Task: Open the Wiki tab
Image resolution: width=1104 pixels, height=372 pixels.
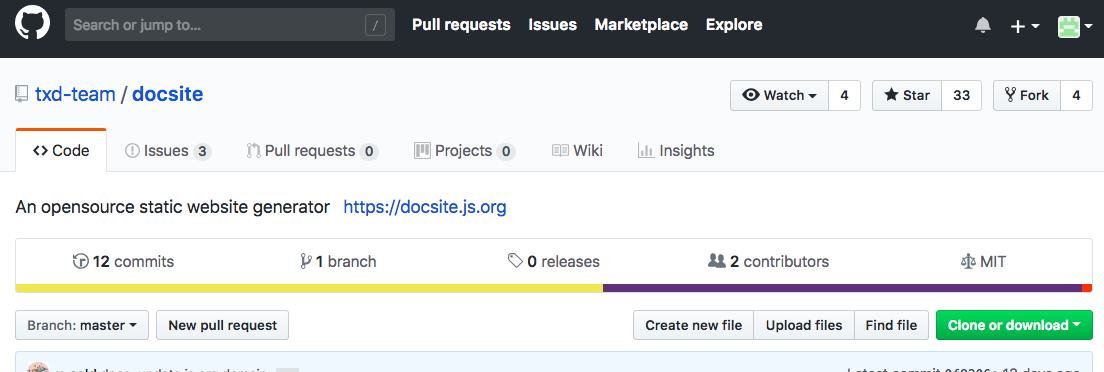Action: tap(577, 151)
